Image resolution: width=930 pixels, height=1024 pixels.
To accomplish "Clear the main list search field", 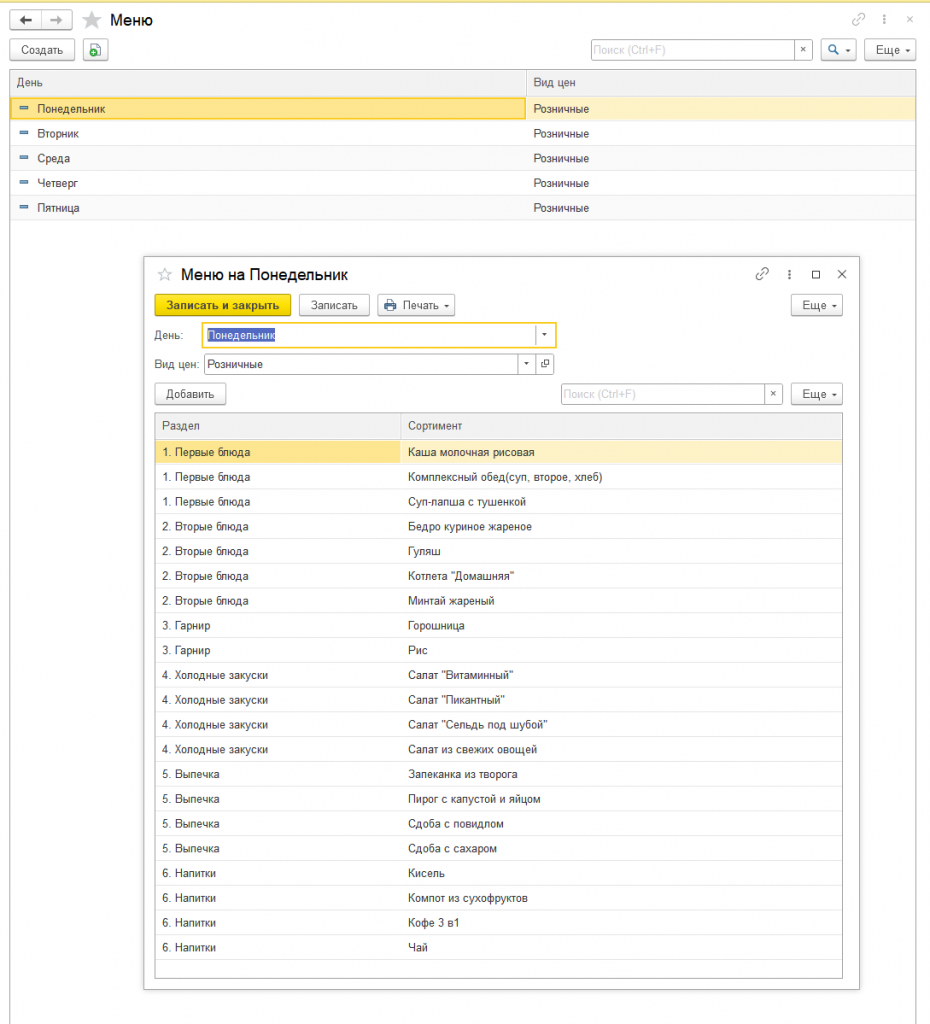I will pos(803,50).
